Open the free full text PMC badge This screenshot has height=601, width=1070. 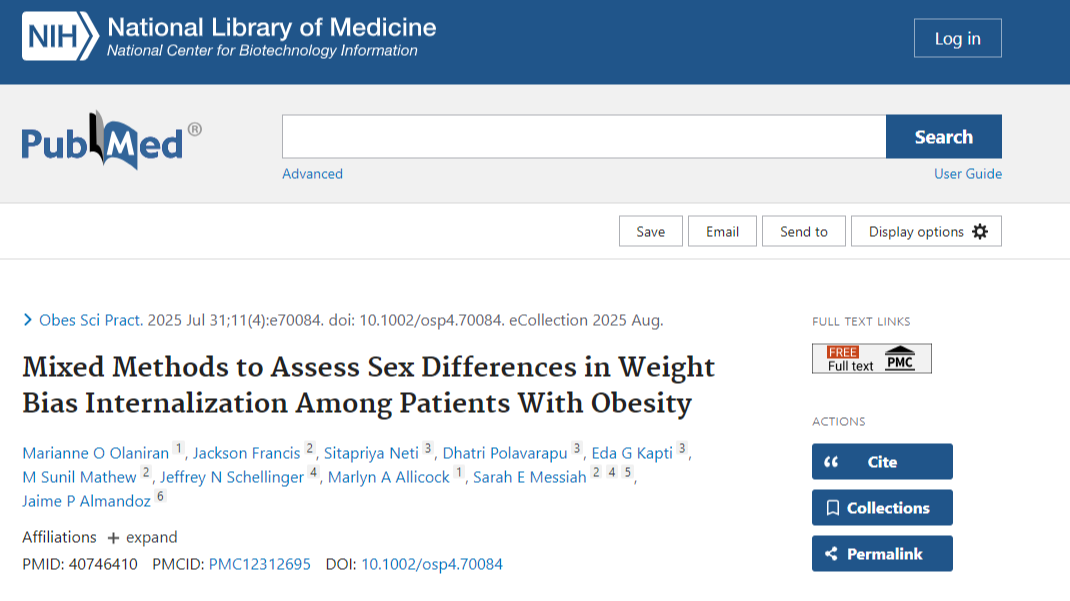click(x=871, y=358)
